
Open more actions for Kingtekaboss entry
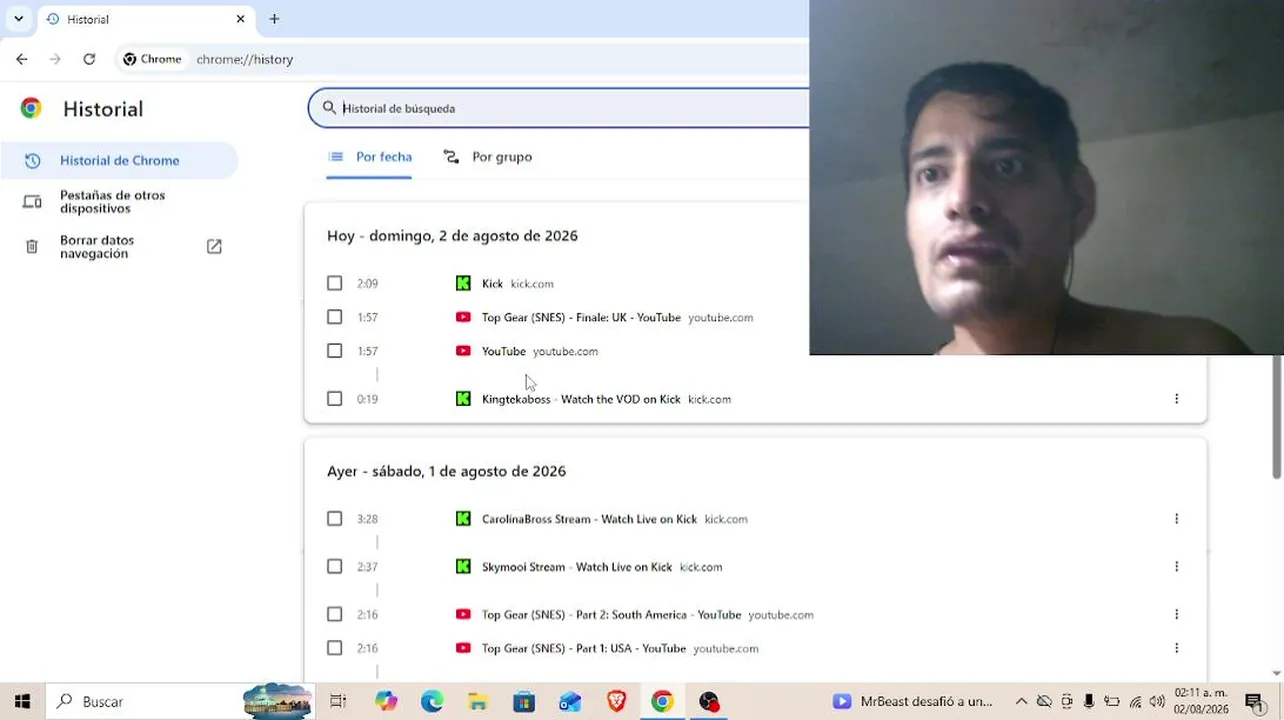(1176, 399)
